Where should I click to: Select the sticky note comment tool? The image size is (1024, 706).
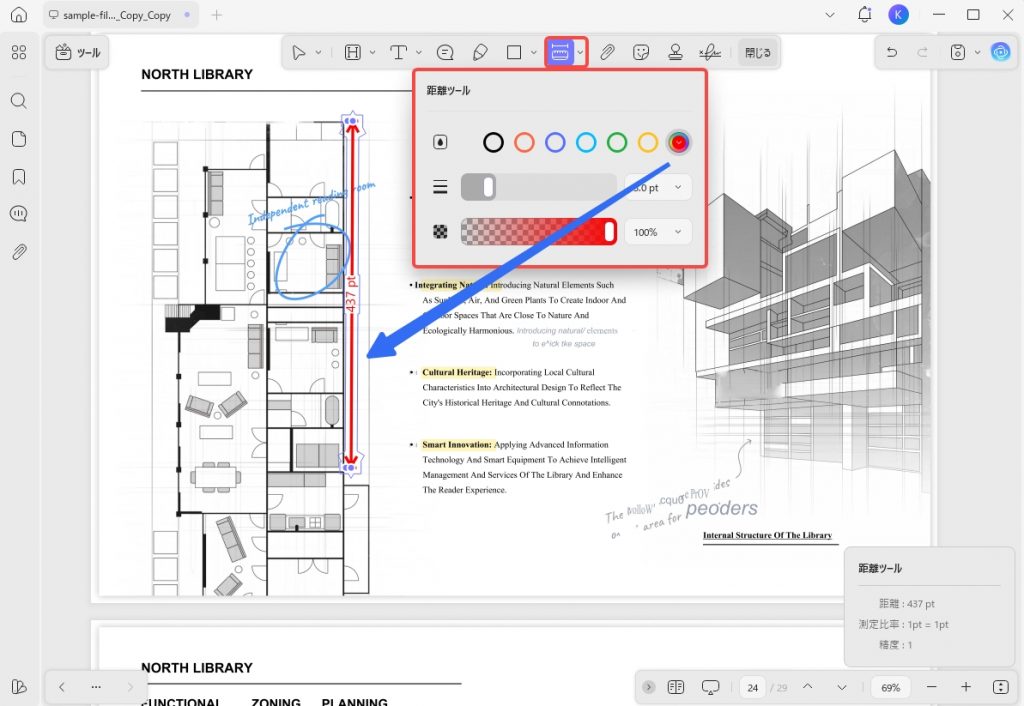click(x=445, y=52)
